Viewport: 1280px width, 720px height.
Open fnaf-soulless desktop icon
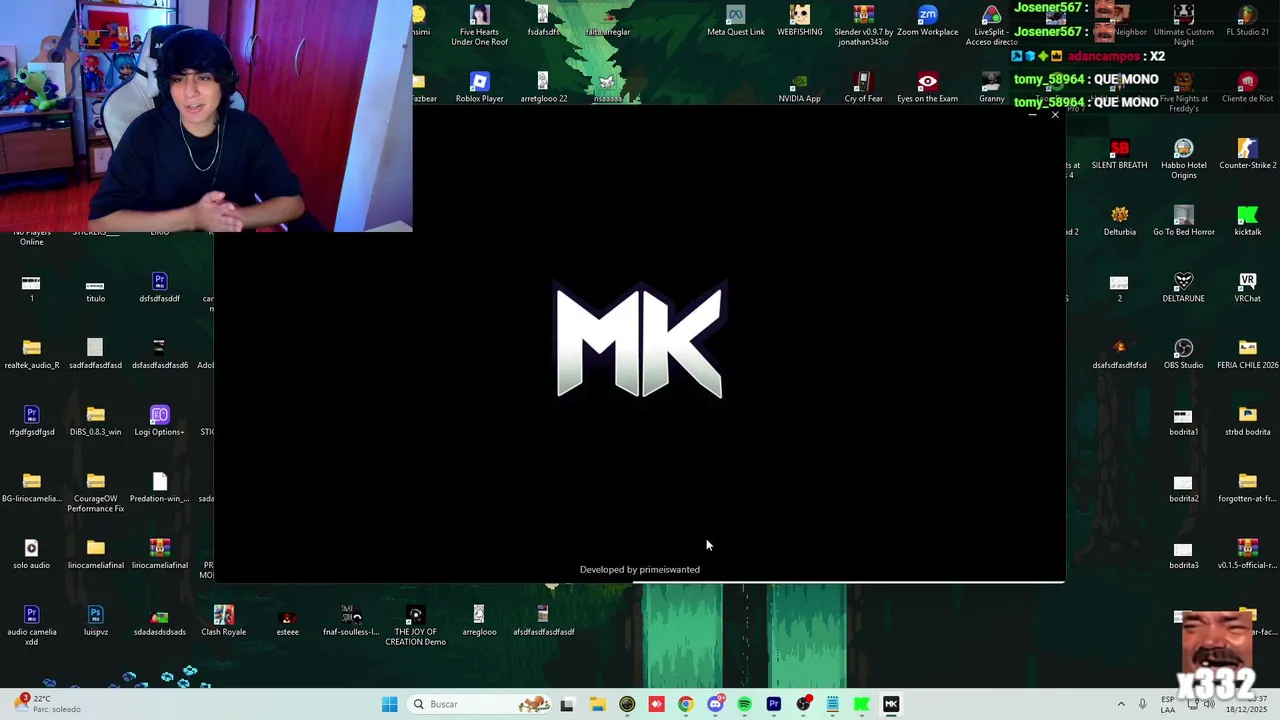351,620
